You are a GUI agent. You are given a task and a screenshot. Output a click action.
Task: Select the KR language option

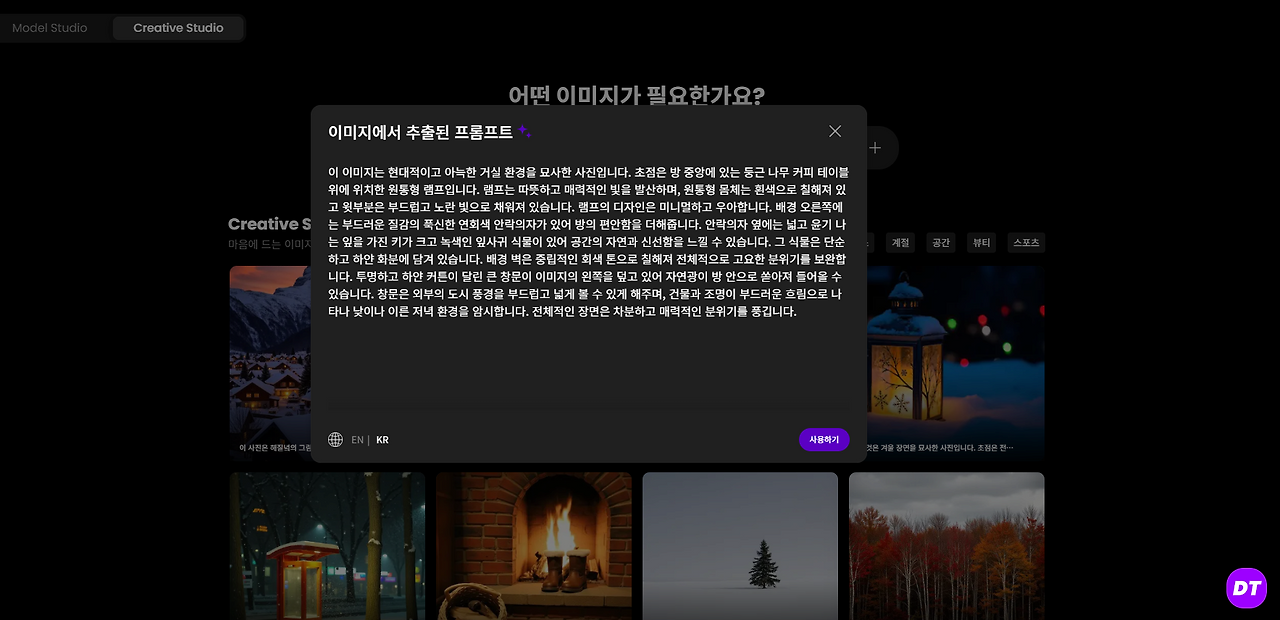381,439
